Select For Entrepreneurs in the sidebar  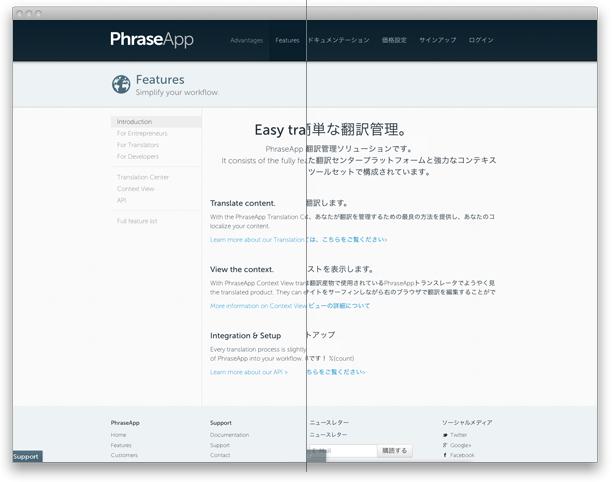[x=142, y=133]
